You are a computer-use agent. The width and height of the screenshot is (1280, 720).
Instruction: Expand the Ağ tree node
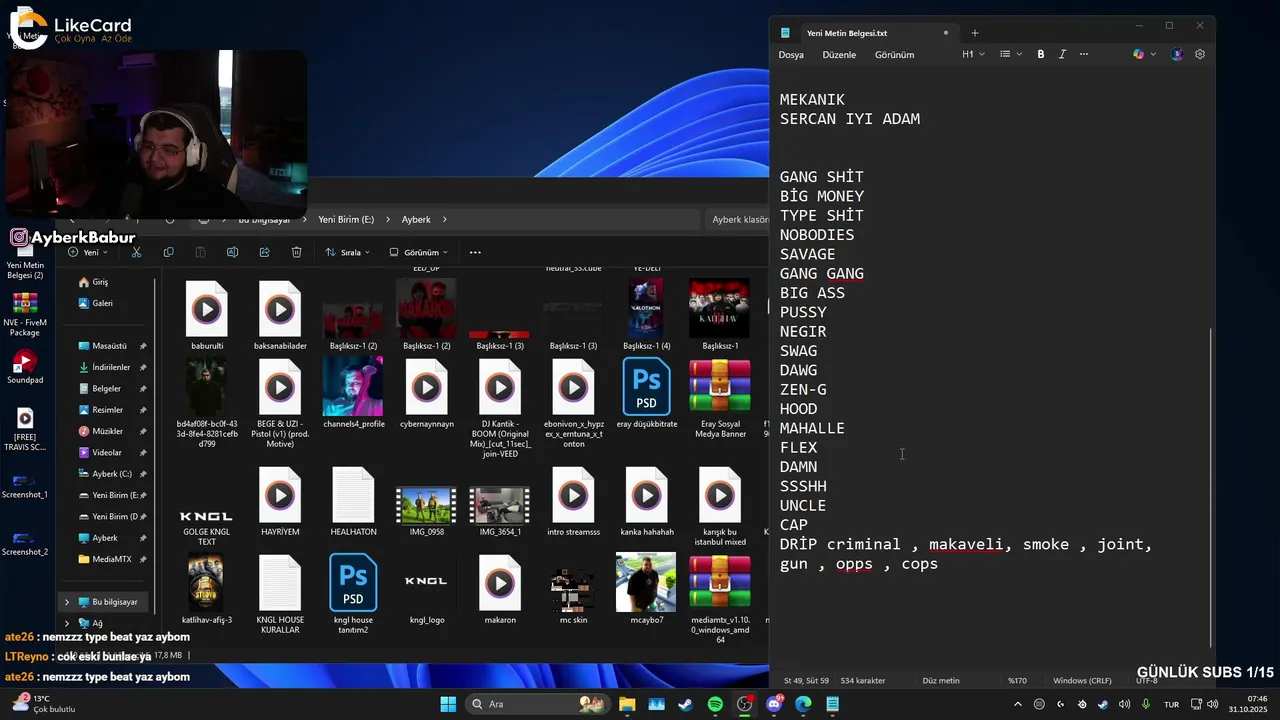click(x=67, y=623)
